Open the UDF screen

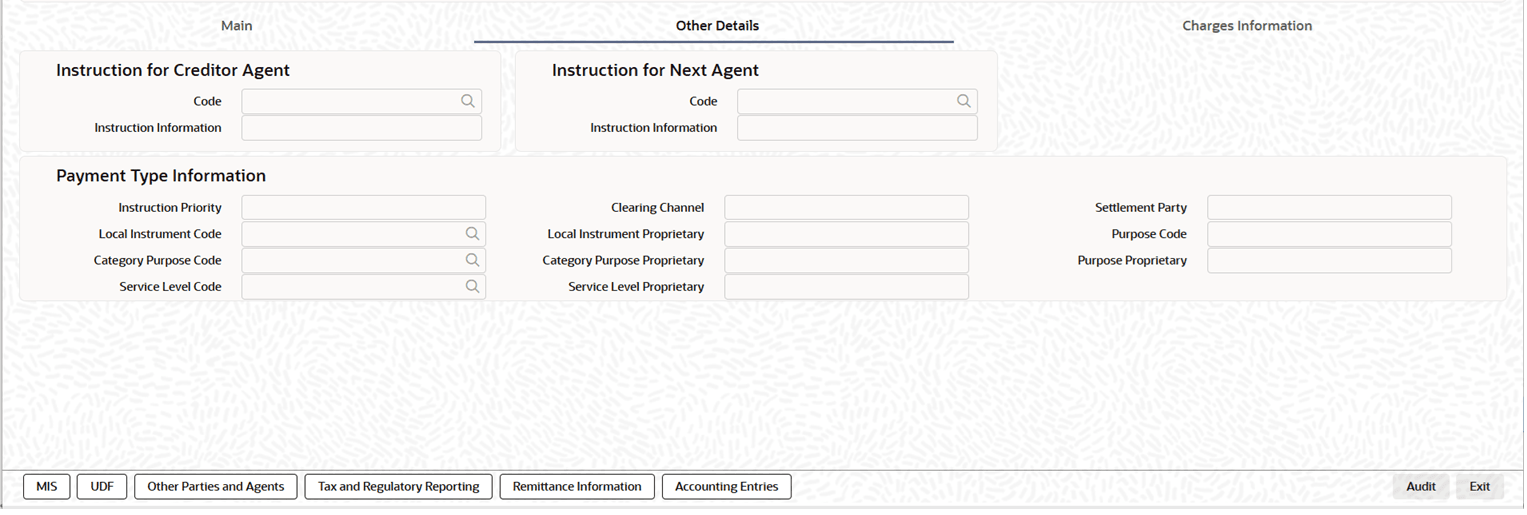pos(102,487)
